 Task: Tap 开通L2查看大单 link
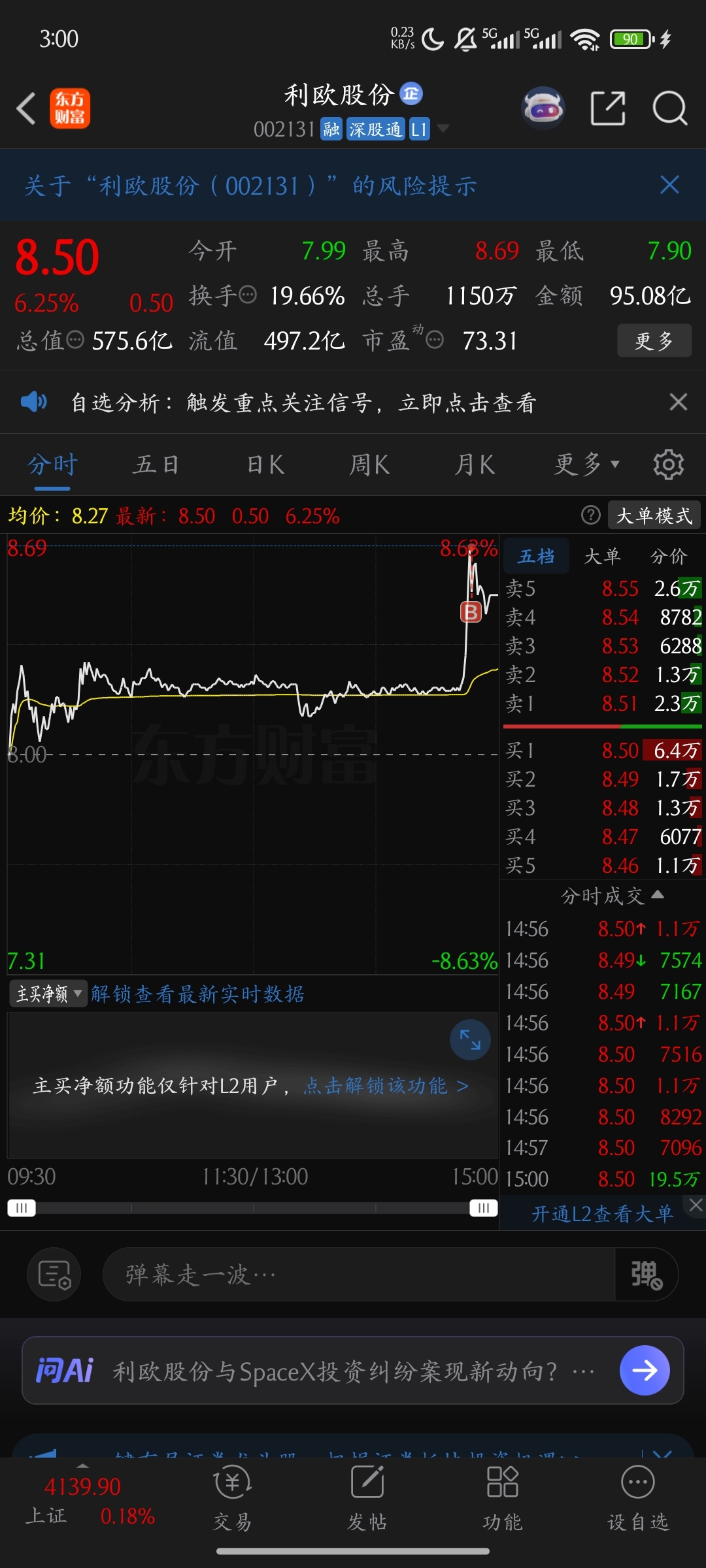point(603,1214)
